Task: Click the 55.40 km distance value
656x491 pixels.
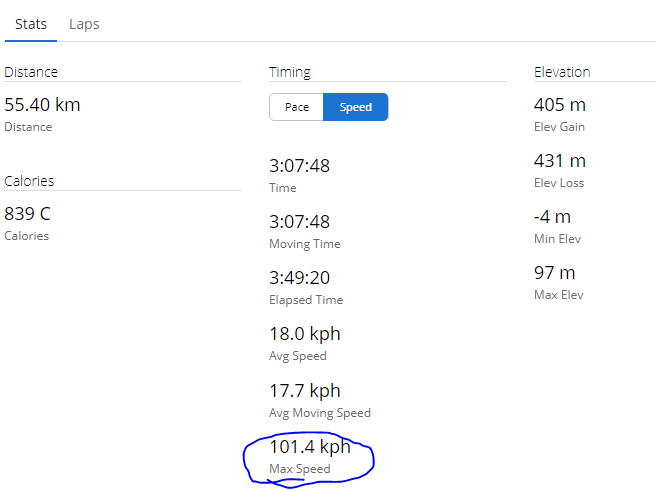Action: 42,105
